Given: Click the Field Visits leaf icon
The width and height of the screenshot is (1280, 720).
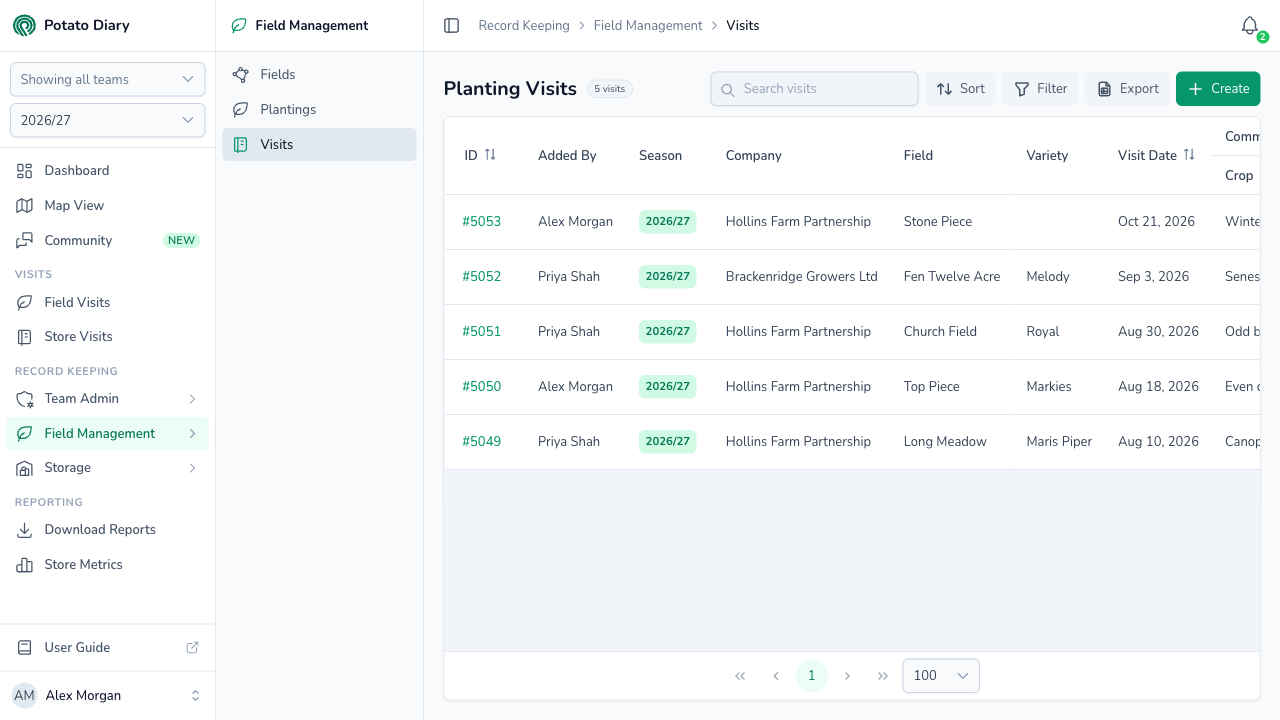Looking at the screenshot, I should [25, 302].
